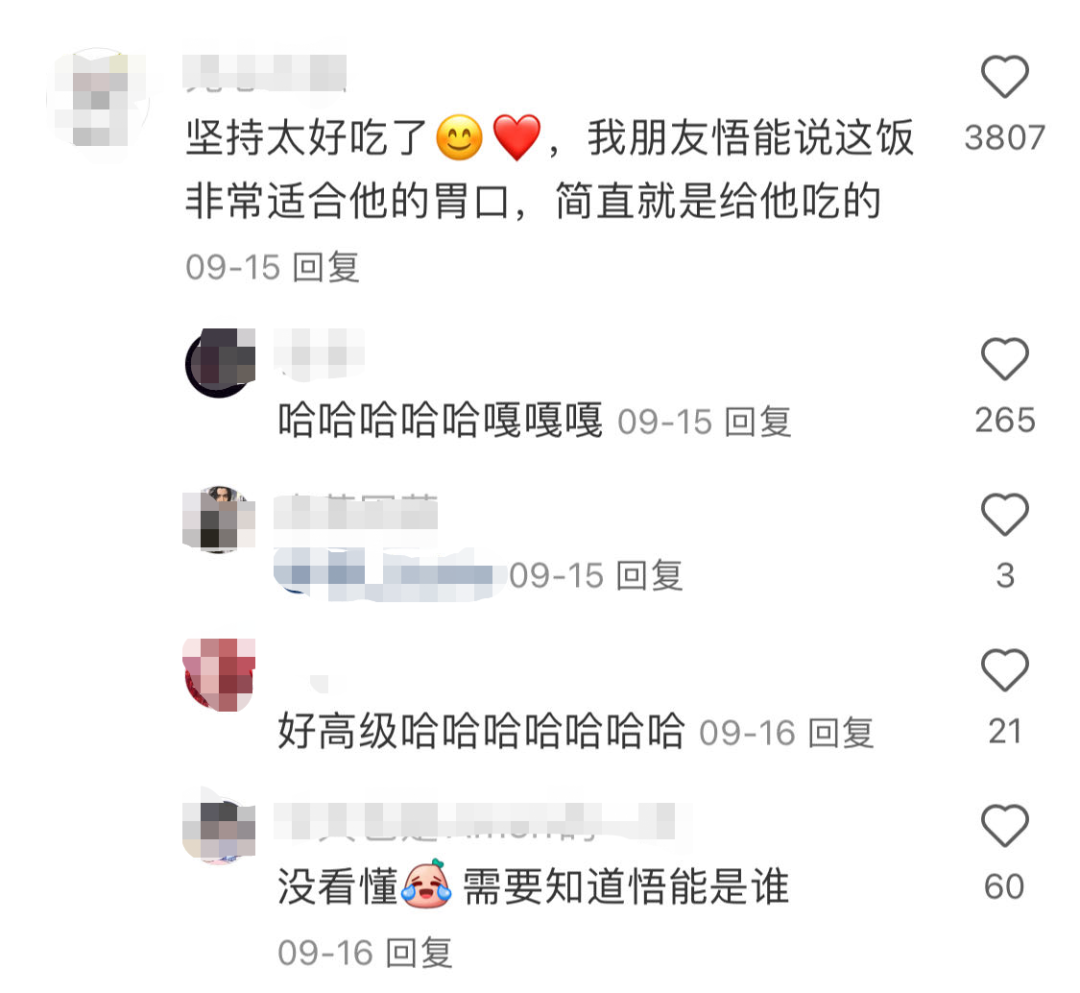Tap 回复 under the 没看懂 comment
Viewport: 1080px width, 993px height.
419,953
